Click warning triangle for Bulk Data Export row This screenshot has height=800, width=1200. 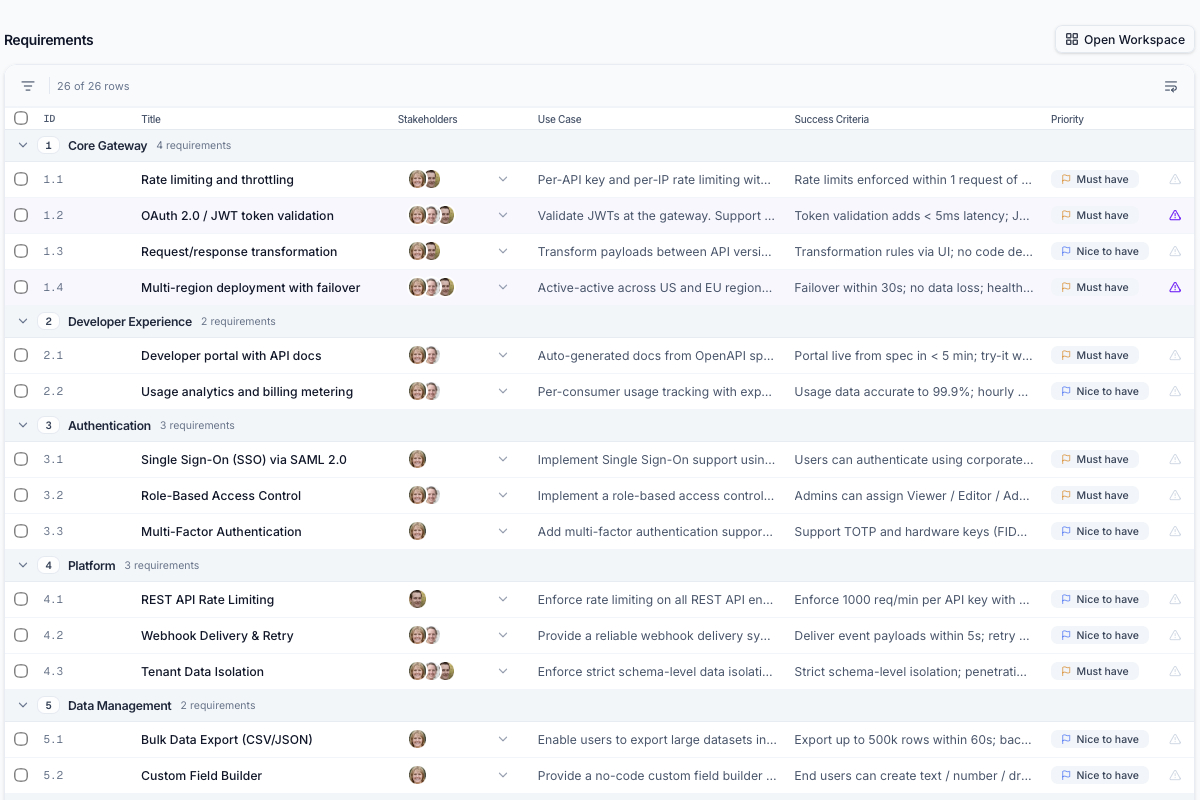[1175, 740]
